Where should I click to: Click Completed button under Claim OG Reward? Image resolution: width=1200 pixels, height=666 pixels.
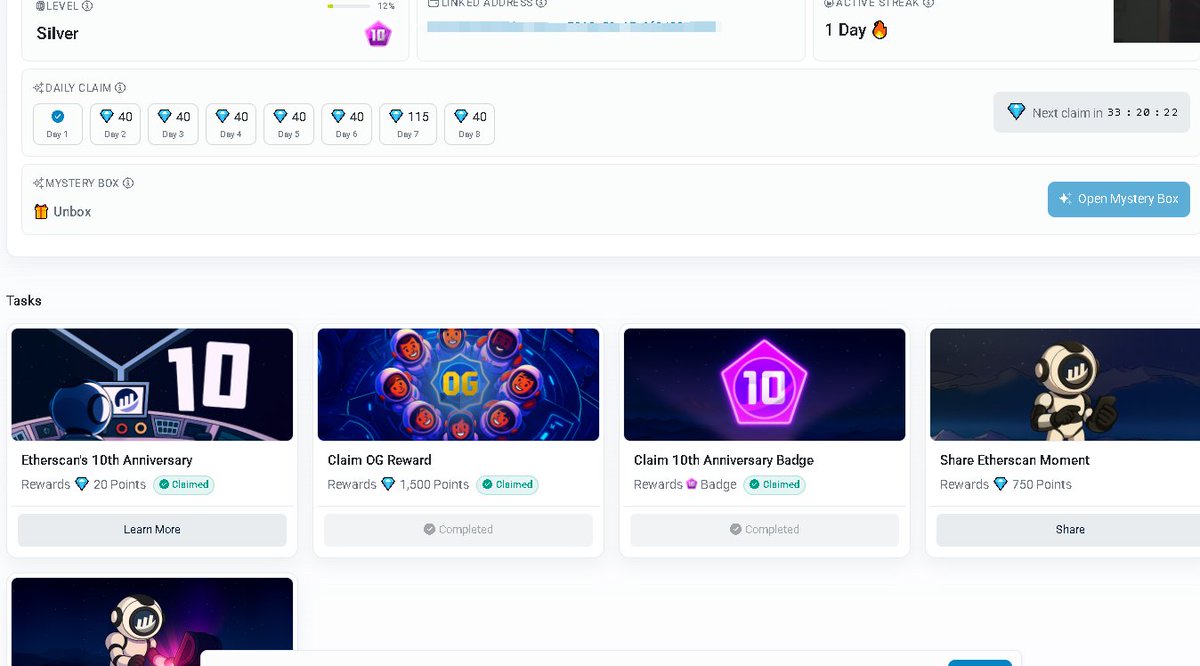point(458,530)
